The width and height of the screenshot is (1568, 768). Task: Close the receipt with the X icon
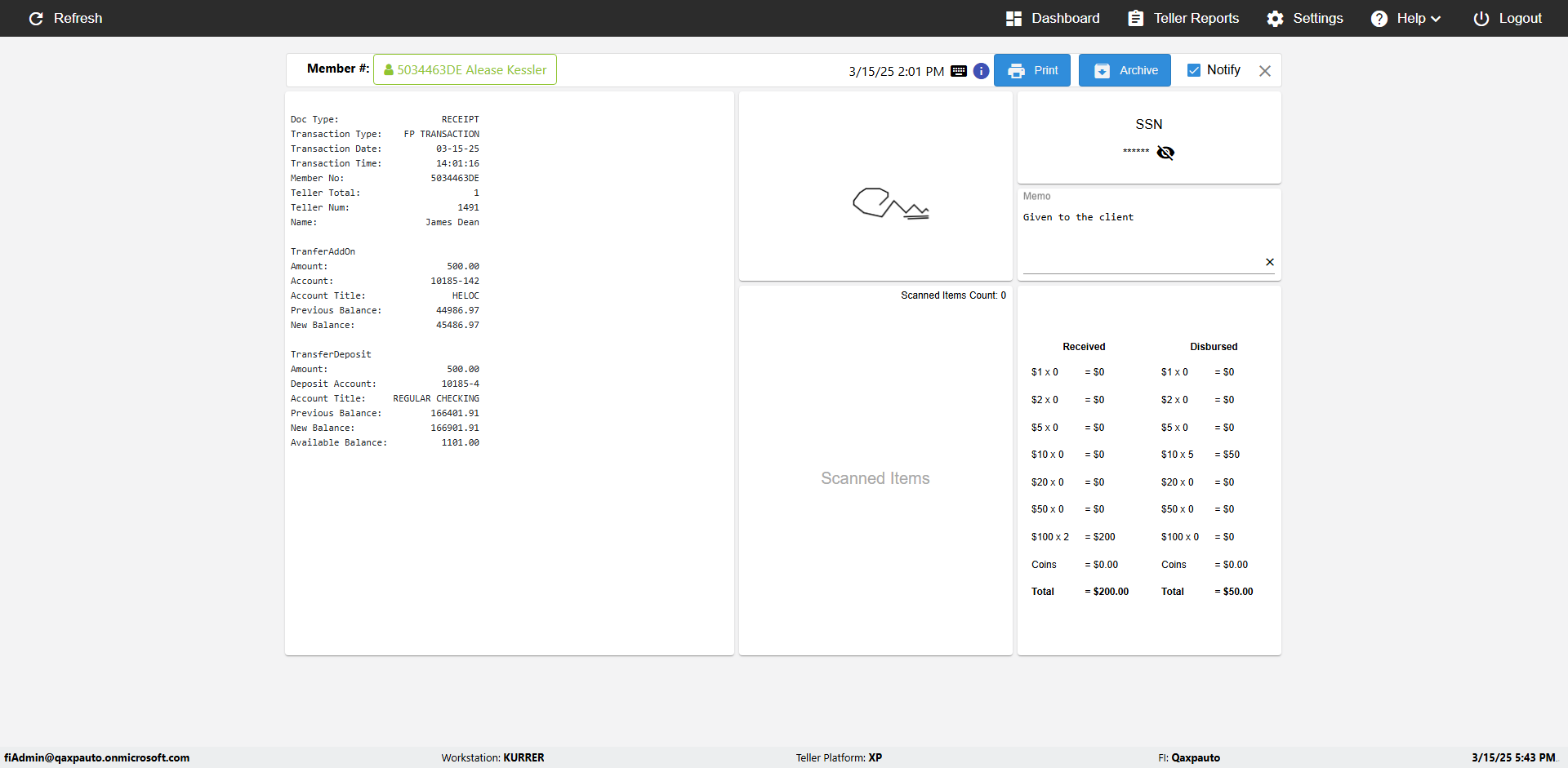pyautogui.click(x=1265, y=71)
